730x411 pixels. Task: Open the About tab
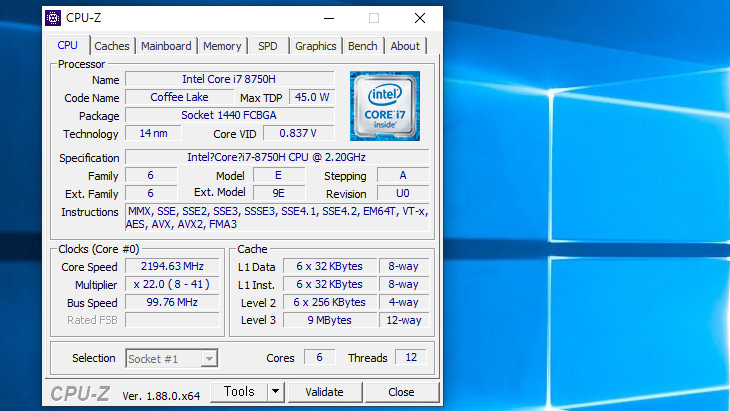point(405,46)
